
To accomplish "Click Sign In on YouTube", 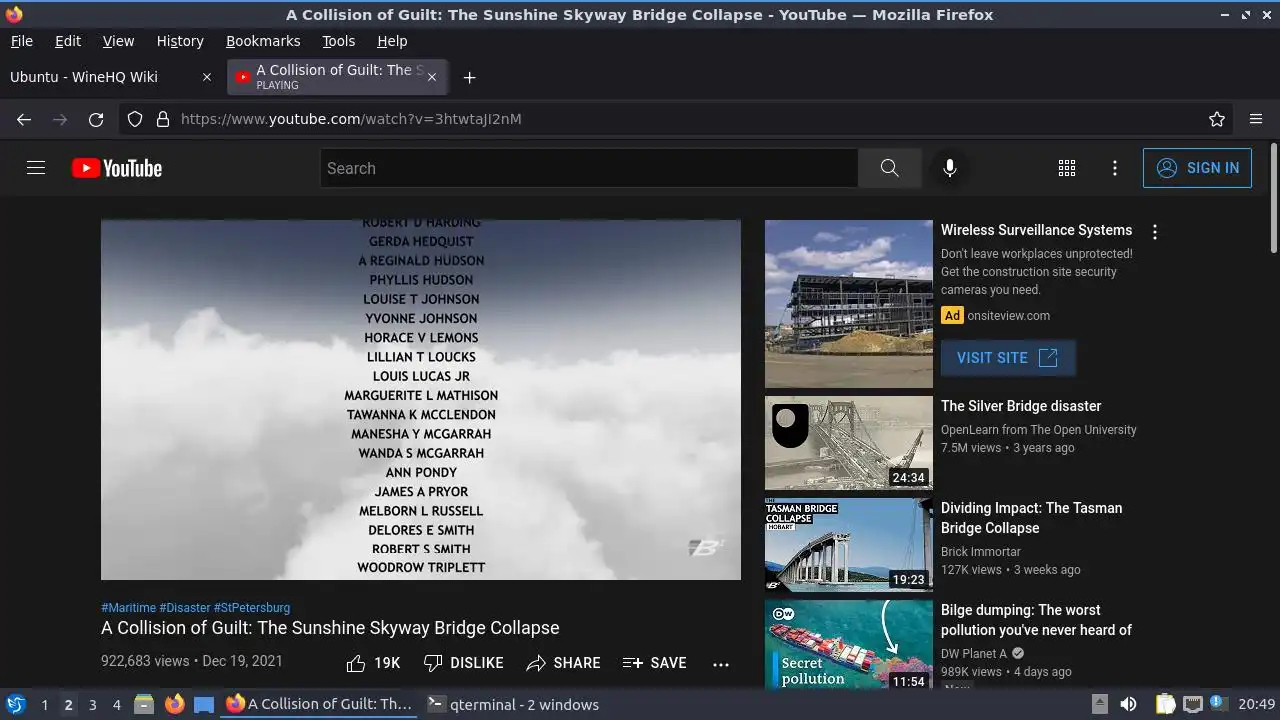I will 1197,168.
